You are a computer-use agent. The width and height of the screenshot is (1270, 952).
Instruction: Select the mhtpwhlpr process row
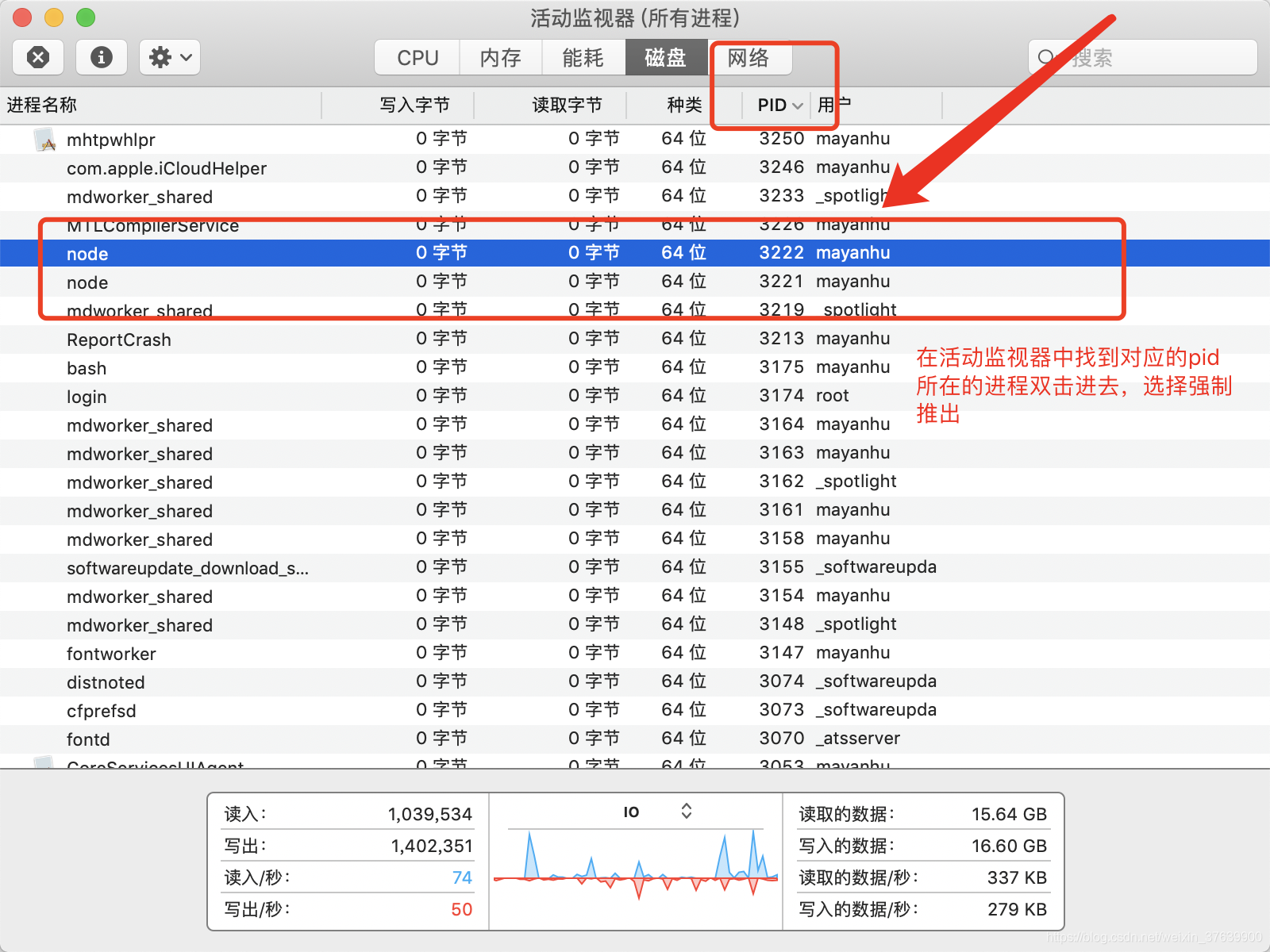point(635,139)
